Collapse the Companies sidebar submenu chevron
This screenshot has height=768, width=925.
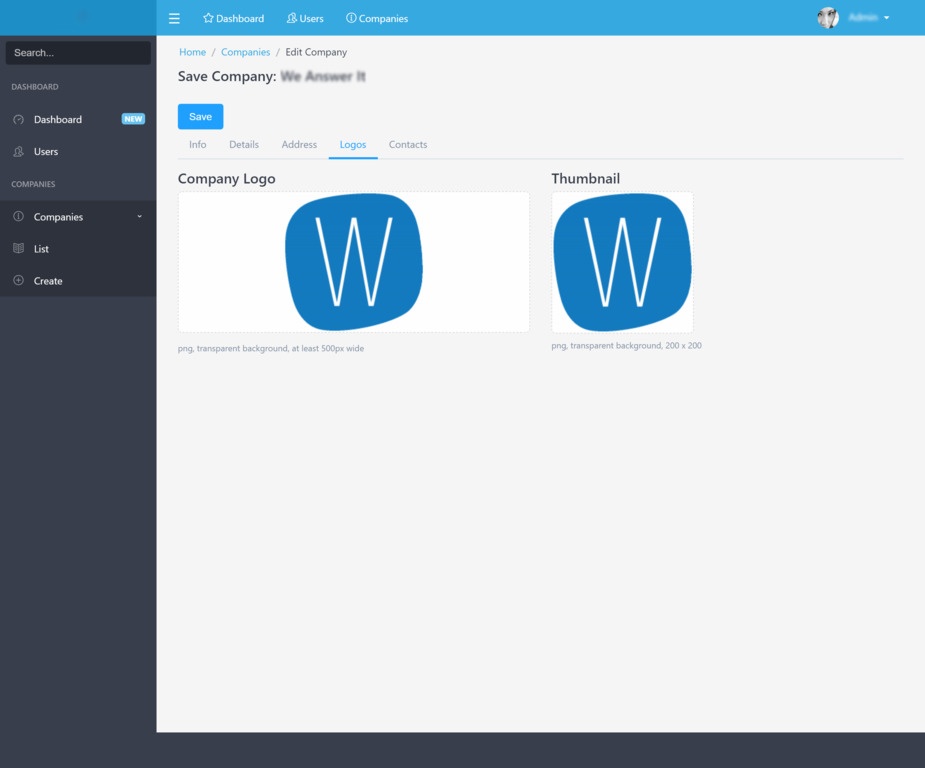click(x=139, y=216)
